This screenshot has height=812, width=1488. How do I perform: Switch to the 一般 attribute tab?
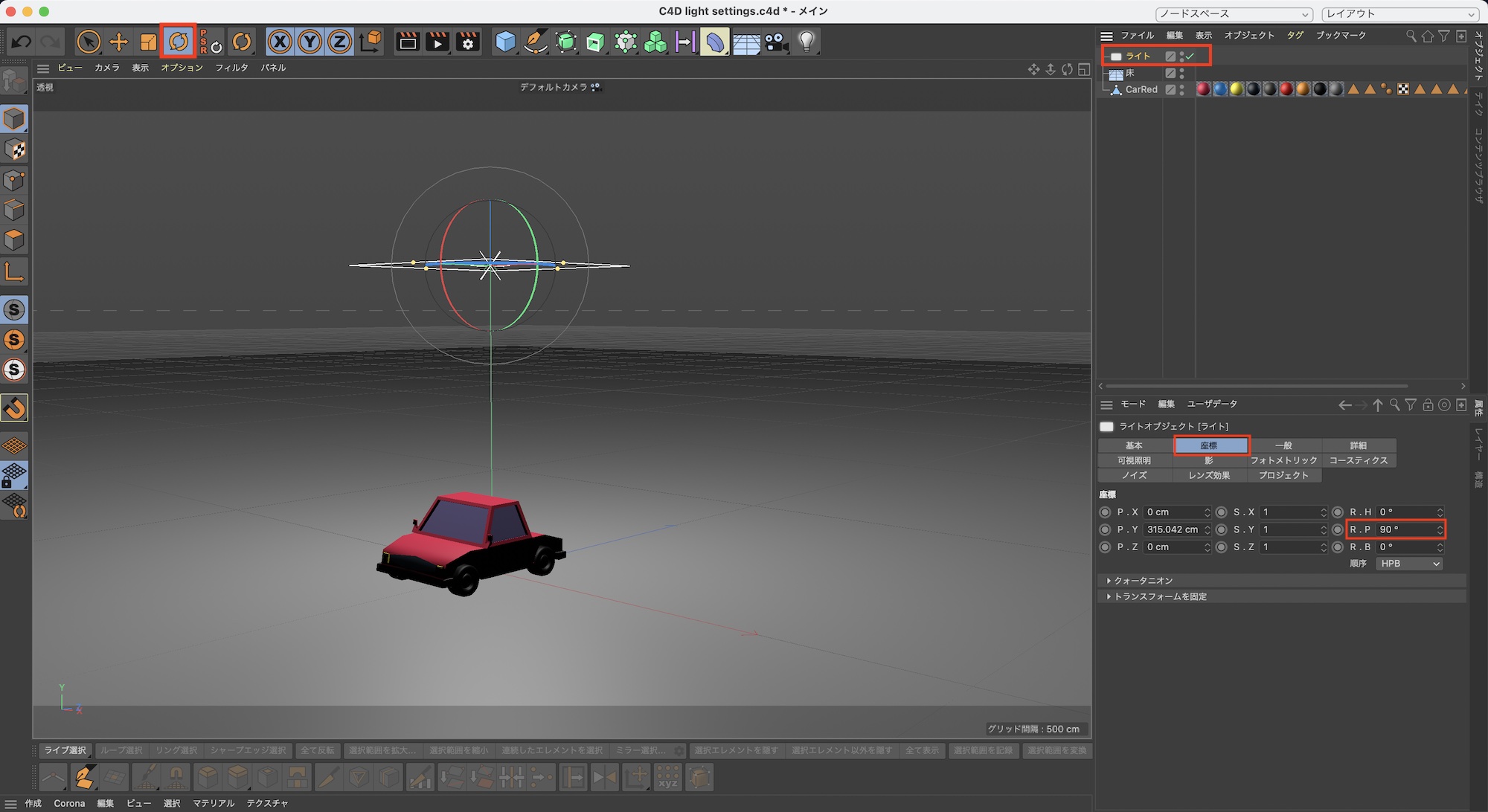pos(1283,445)
